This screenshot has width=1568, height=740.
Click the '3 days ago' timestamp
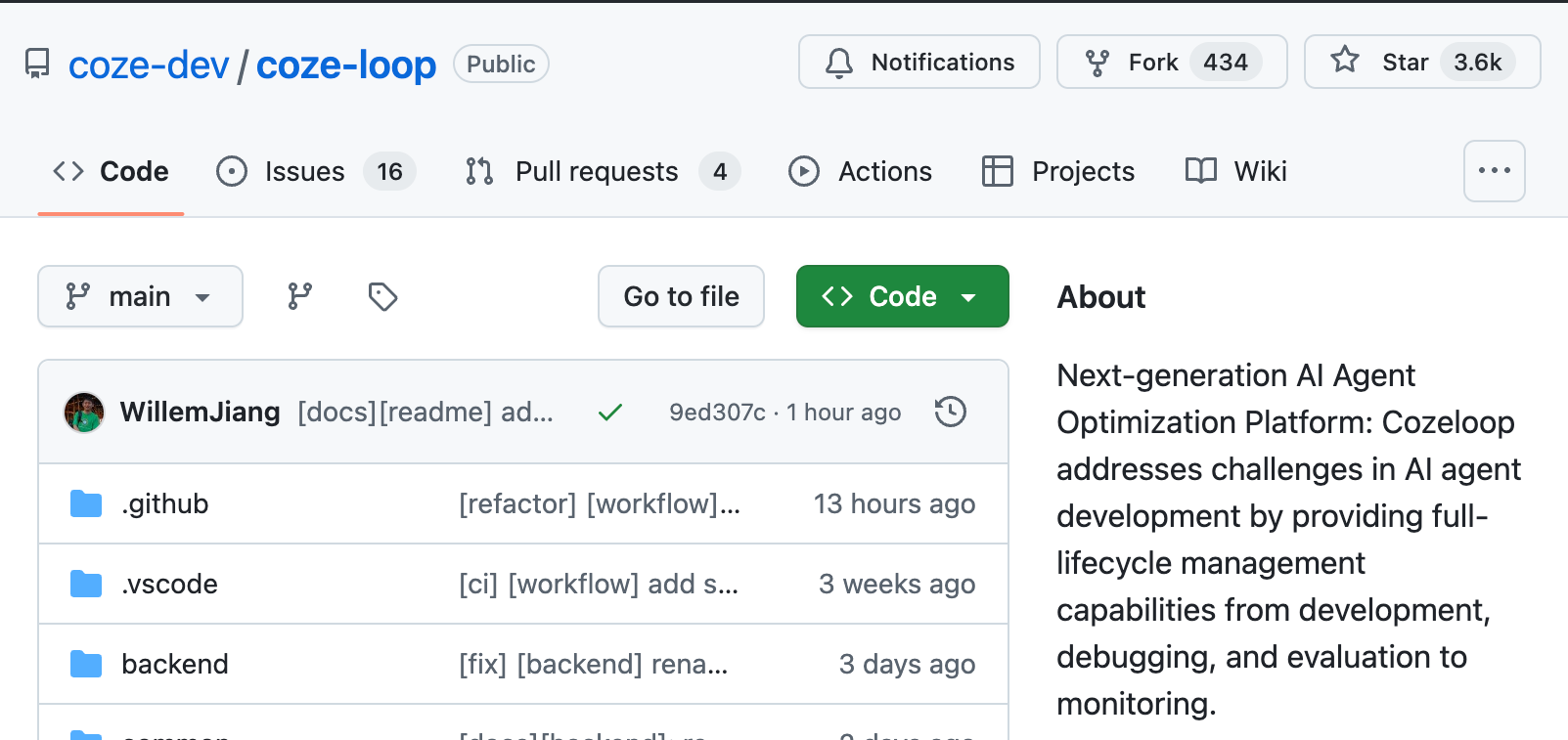click(908, 664)
